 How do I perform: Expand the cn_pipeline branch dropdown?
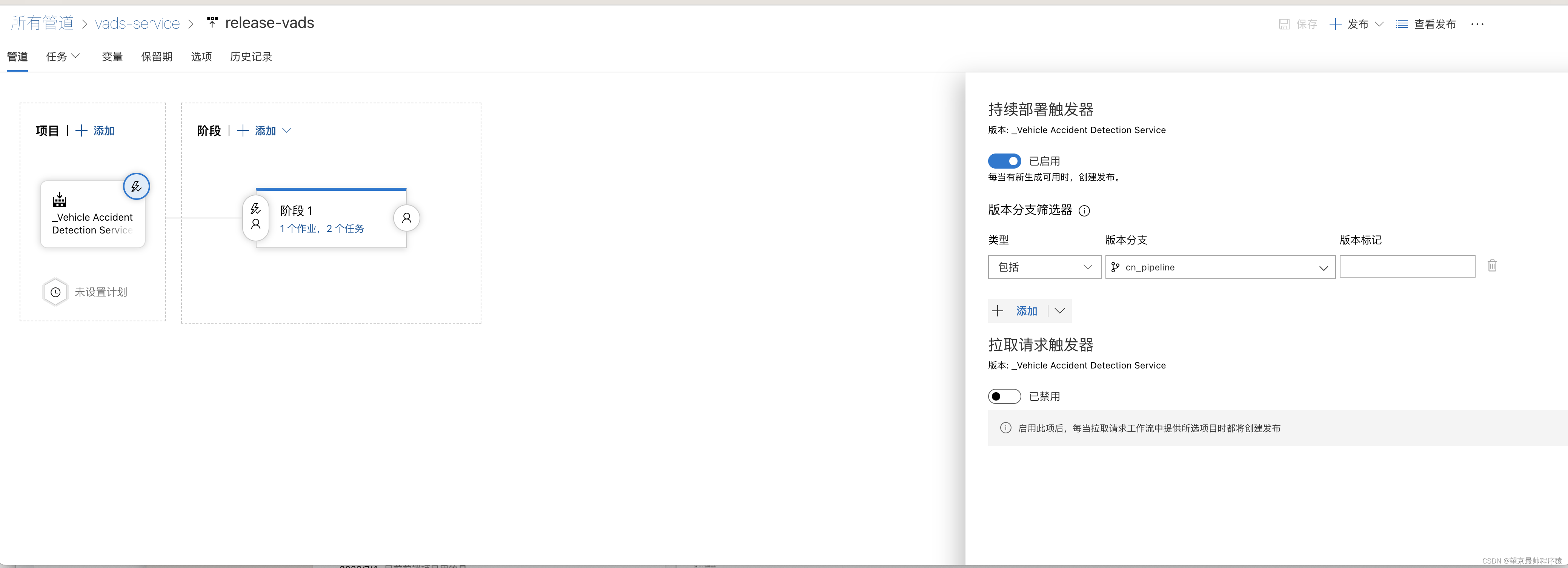click(x=1323, y=268)
